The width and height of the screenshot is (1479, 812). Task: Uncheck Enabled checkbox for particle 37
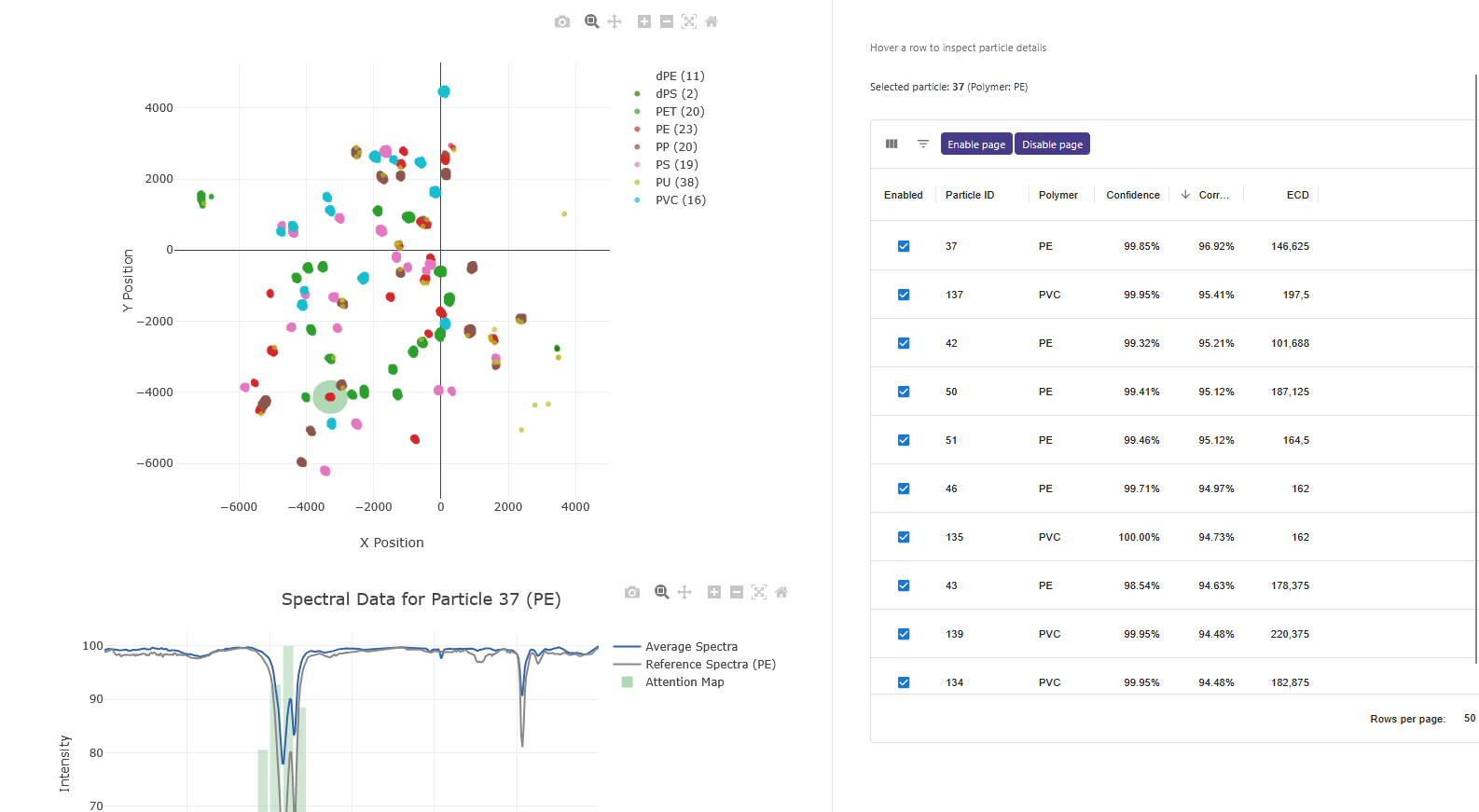point(904,246)
